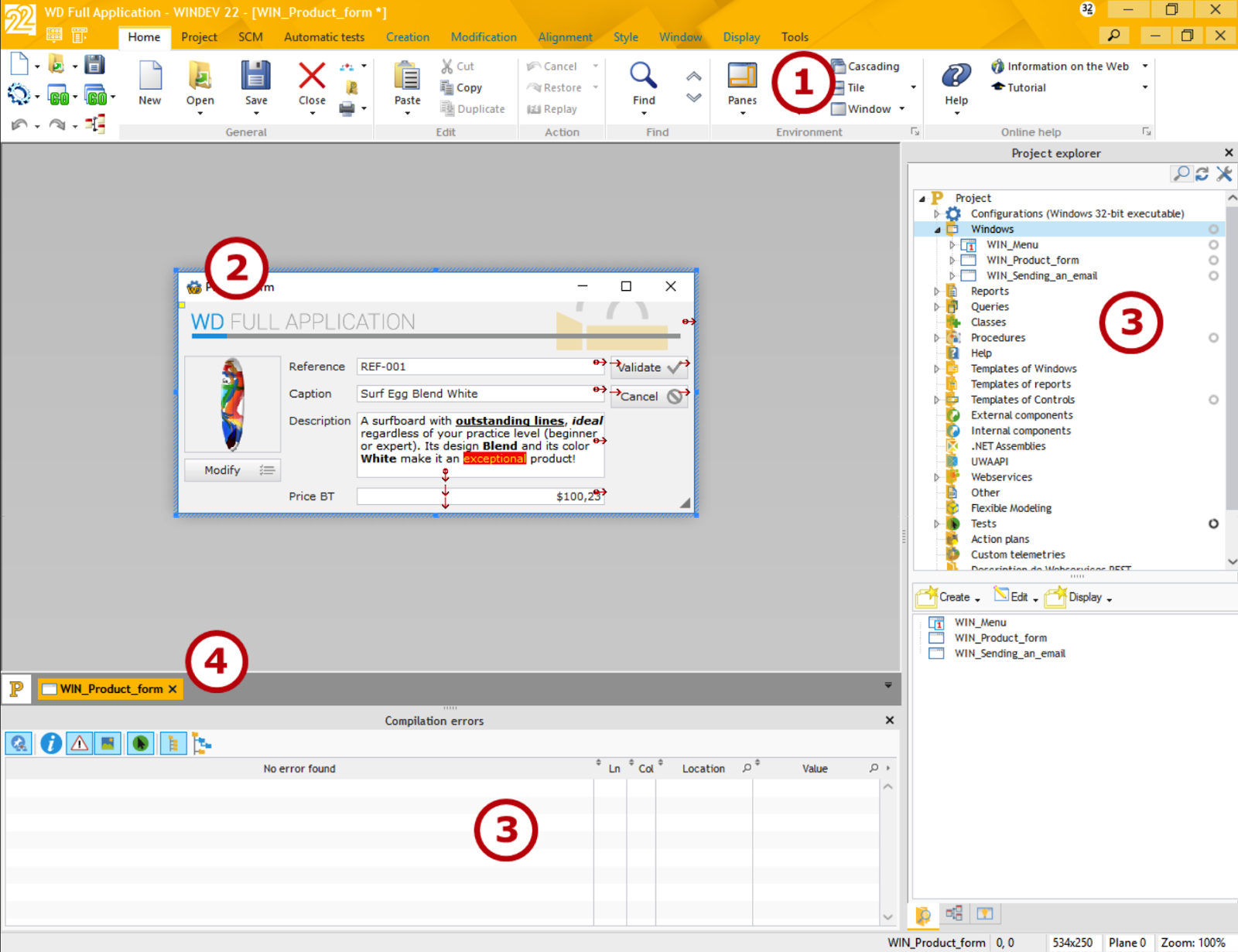Expand the Procedures node in the project tree
The height and width of the screenshot is (952, 1238).
point(937,338)
